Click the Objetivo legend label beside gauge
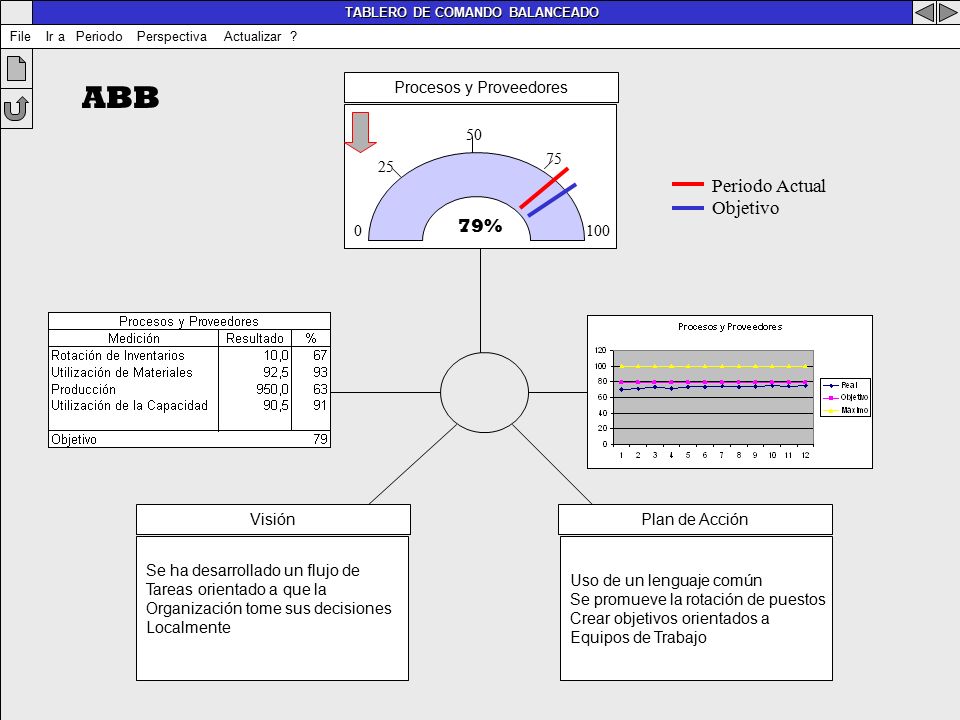This screenshot has width=960, height=720. tap(745, 208)
